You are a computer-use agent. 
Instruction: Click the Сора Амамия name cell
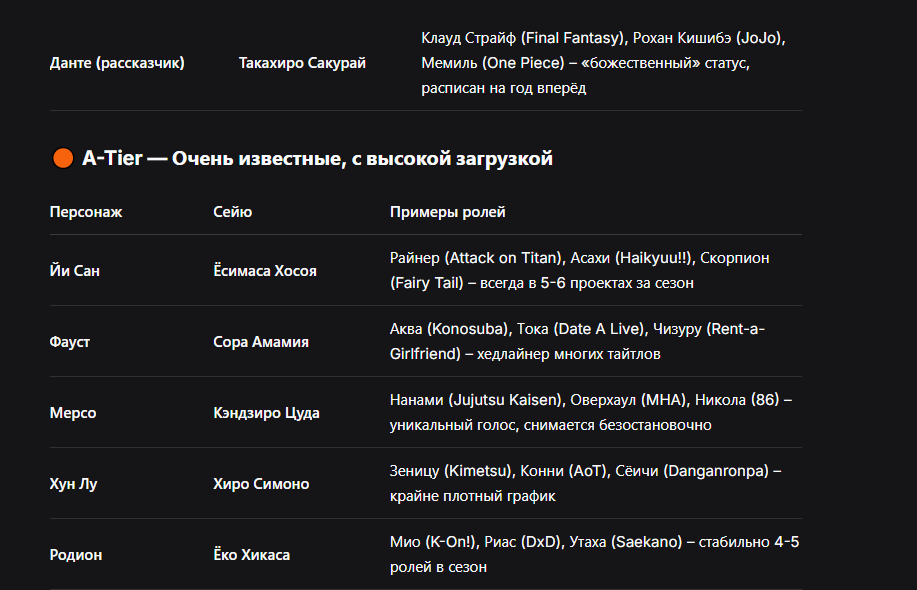tap(261, 341)
